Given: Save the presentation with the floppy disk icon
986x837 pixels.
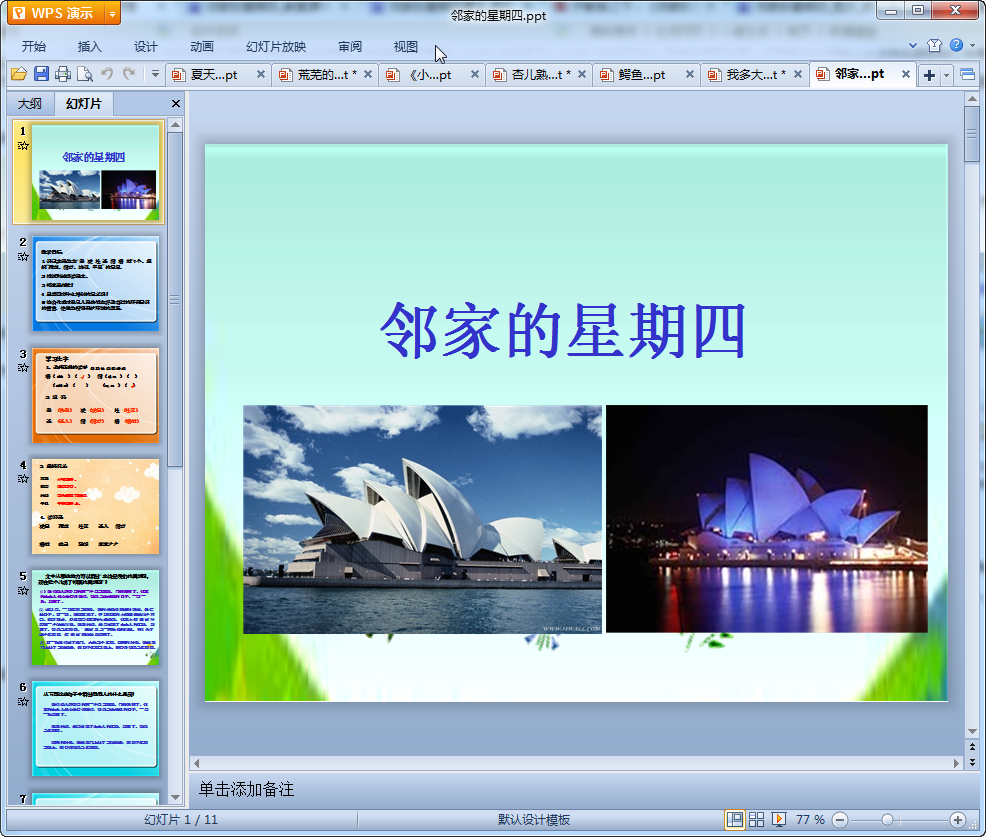Looking at the screenshot, I should tap(41, 74).
